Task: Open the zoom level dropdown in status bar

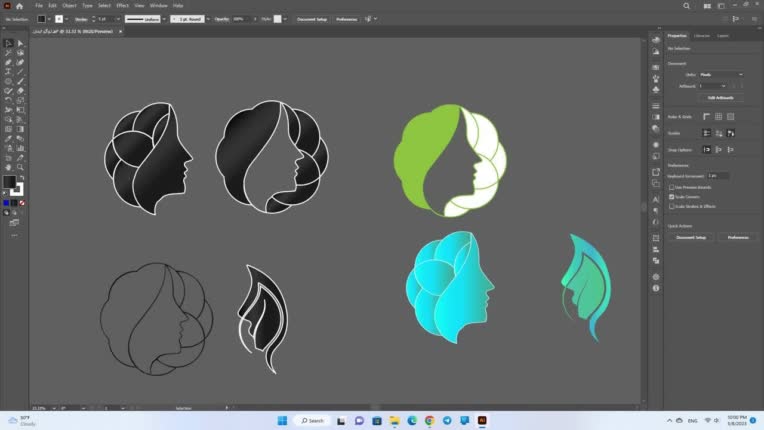Action: point(54,408)
